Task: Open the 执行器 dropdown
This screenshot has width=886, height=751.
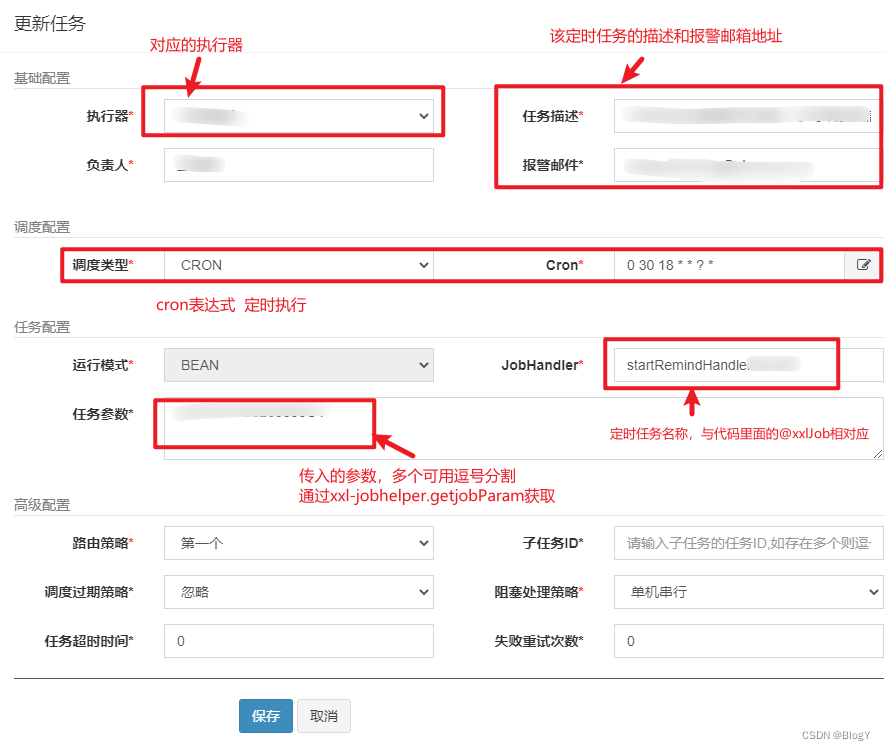Action: pyautogui.click(x=297, y=115)
